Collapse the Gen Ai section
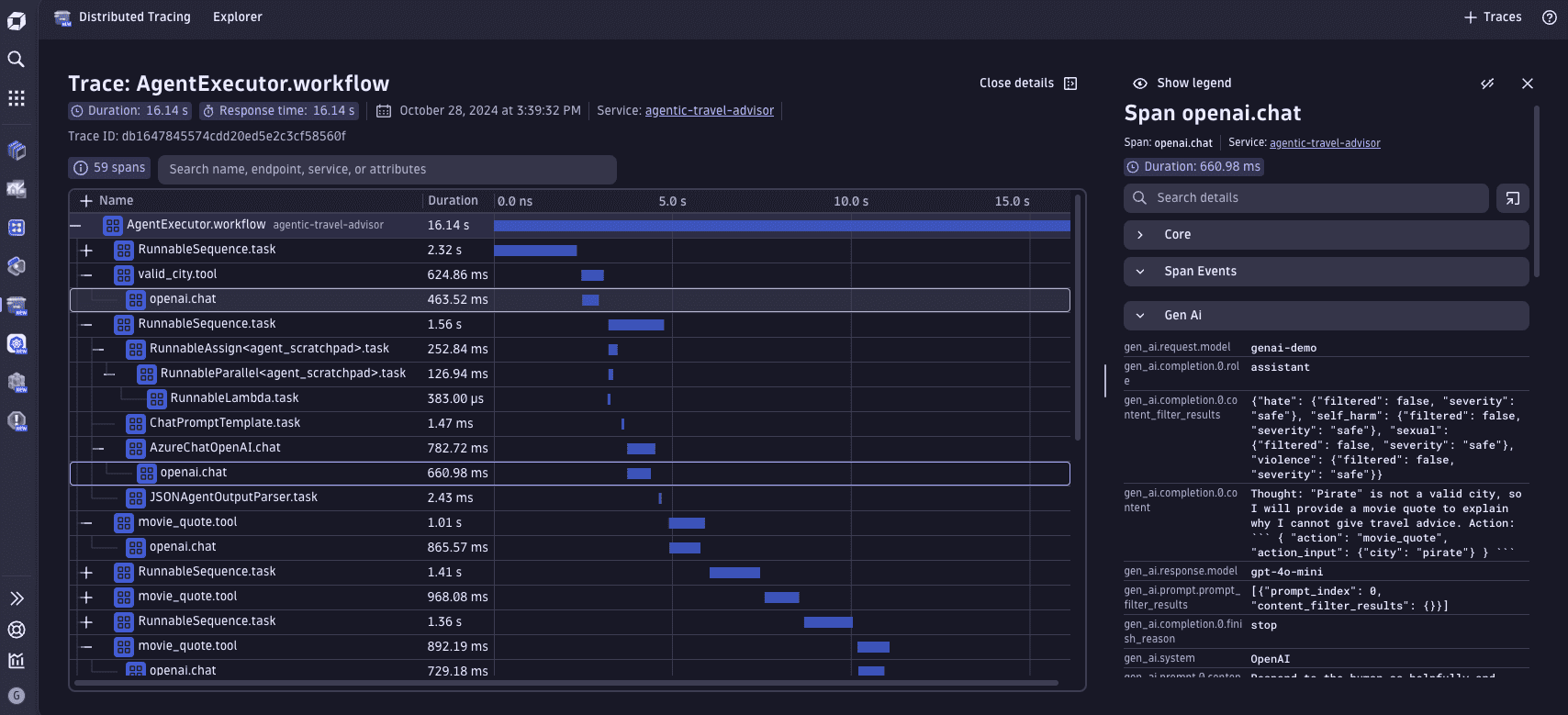Viewport: 1568px width, 715px height. pos(1326,316)
